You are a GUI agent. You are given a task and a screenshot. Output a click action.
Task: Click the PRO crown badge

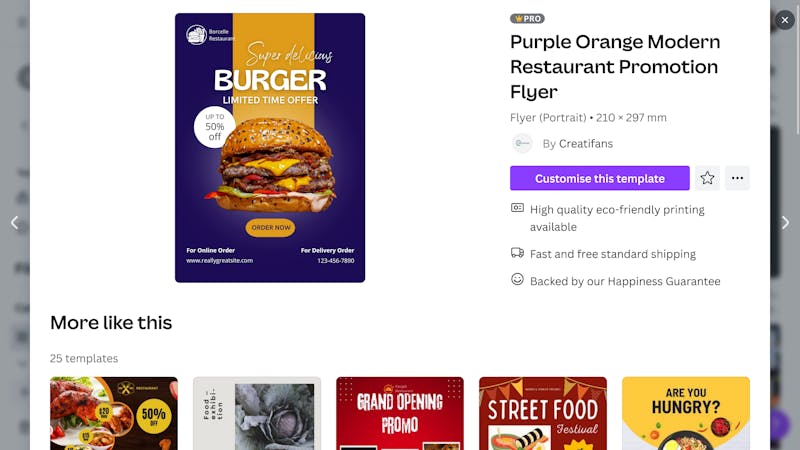[x=527, y=18]
